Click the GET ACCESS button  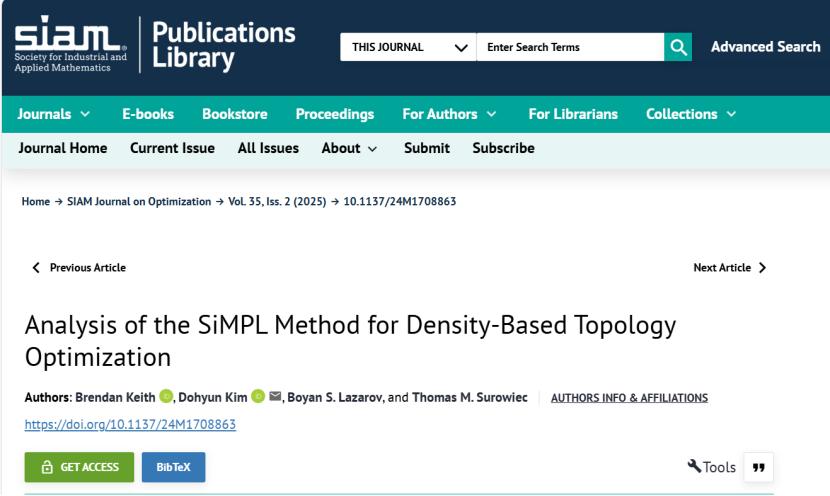79,467
